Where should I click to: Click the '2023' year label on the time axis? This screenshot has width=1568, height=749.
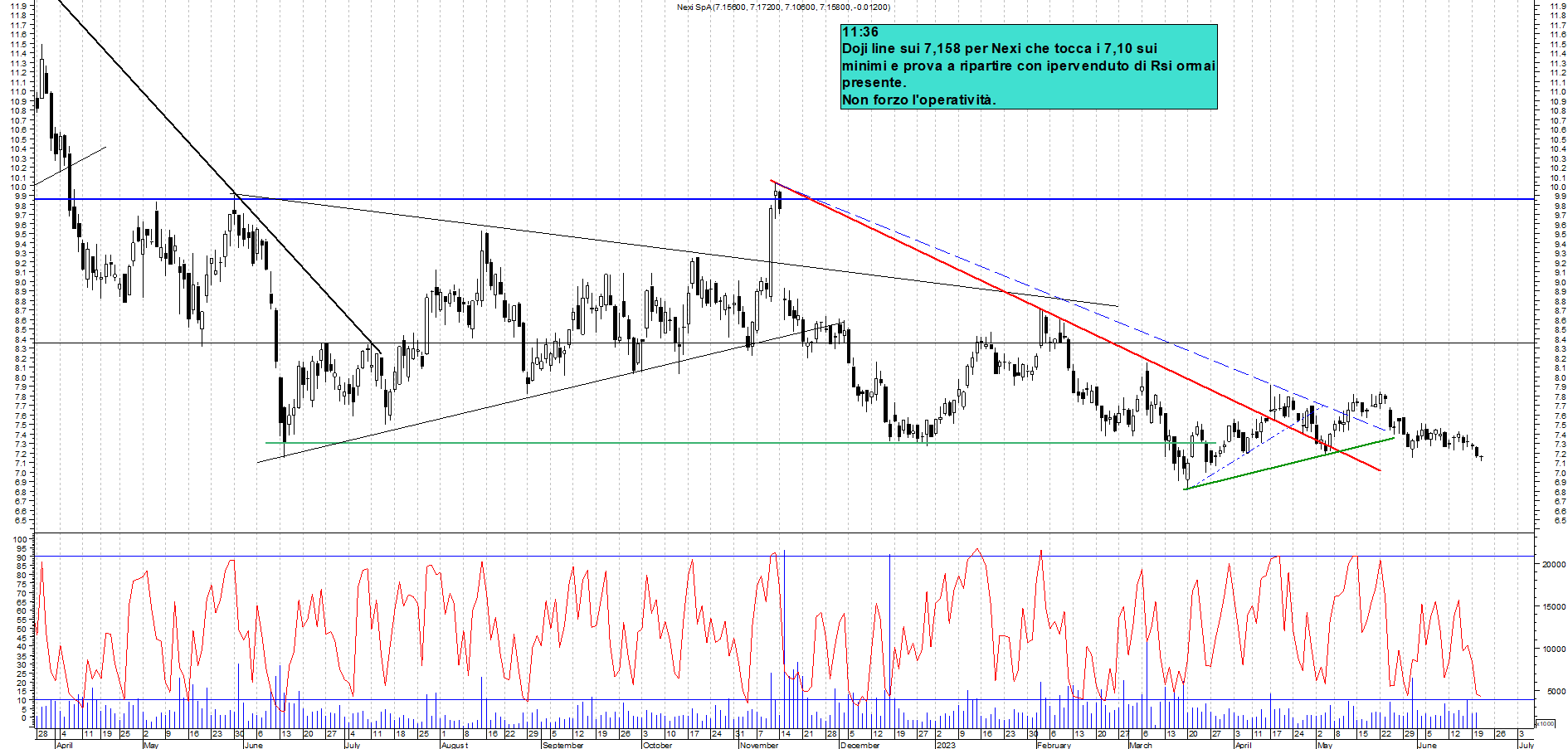(x=945, y=745)
